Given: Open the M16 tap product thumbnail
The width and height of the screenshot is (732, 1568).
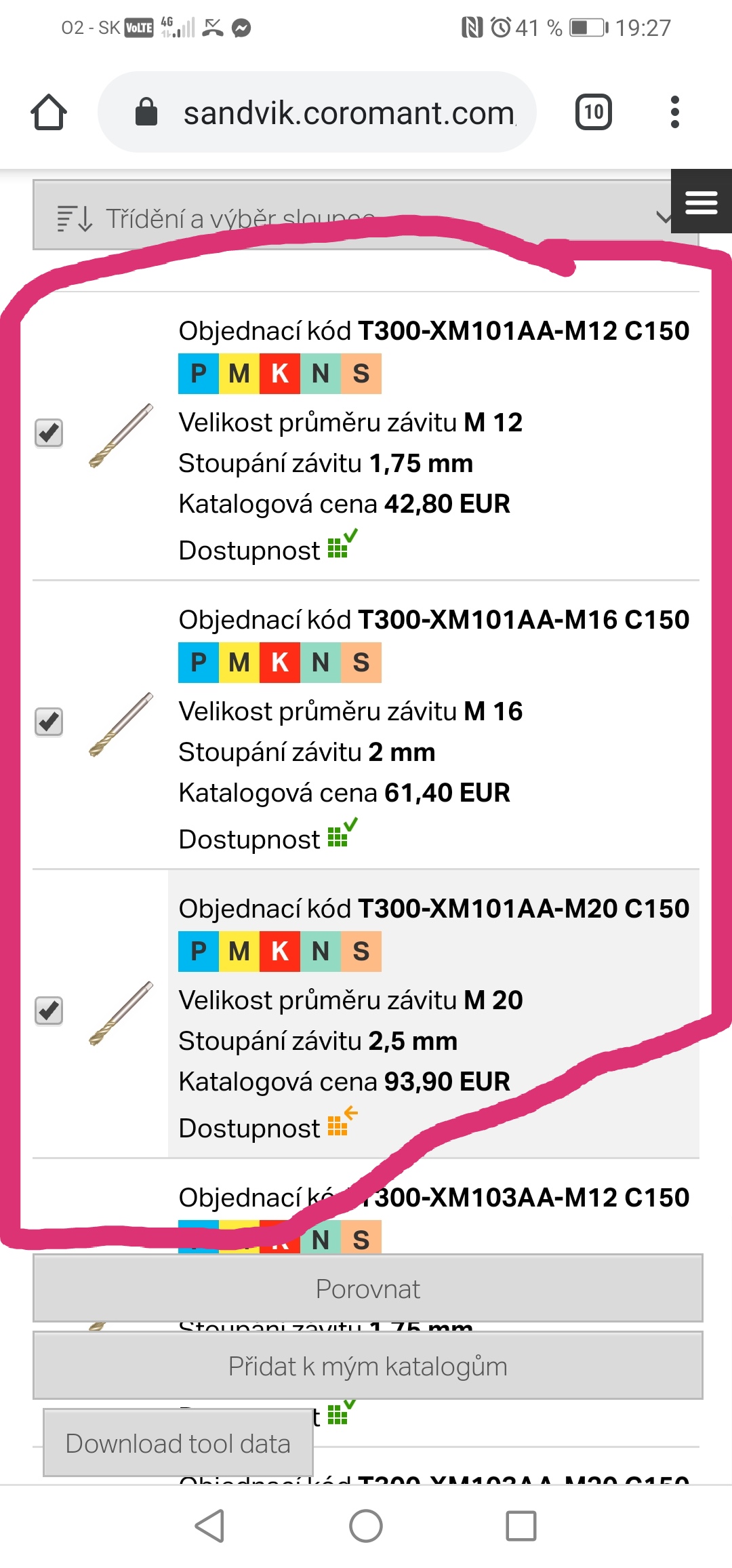Looking at the screenshot, I should coord(121,724).
